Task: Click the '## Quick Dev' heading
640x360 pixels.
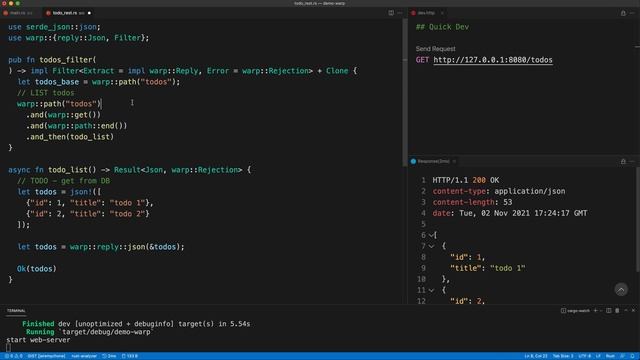Action: pos(442,27)
